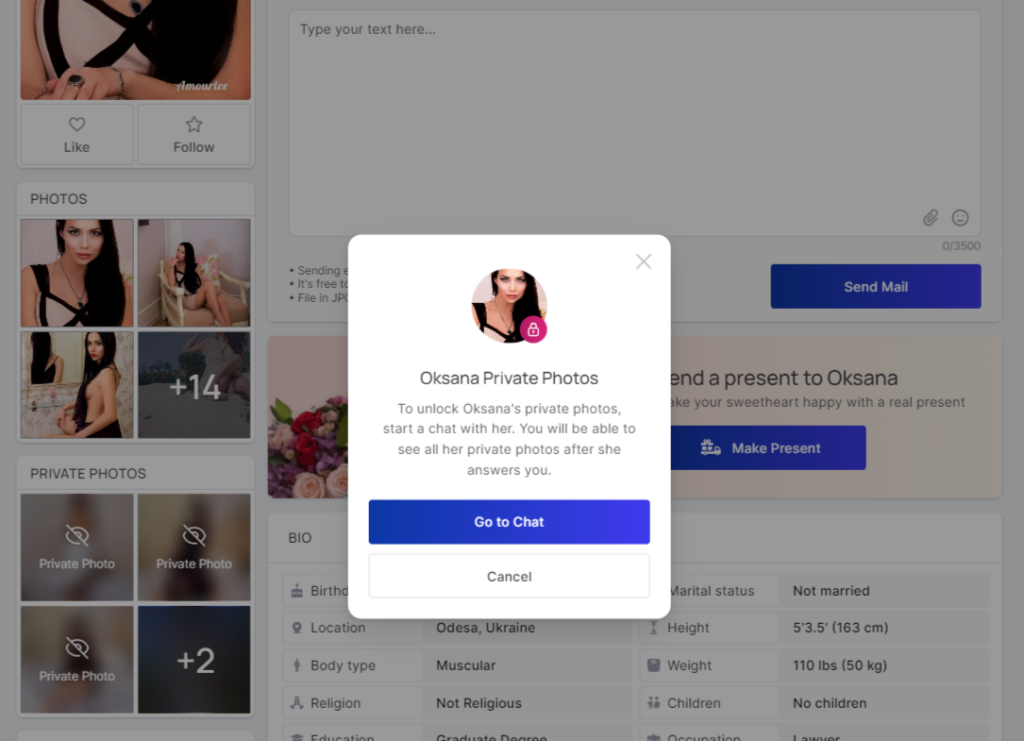Click the gift truck icon in Make Present

pos(711,448)
